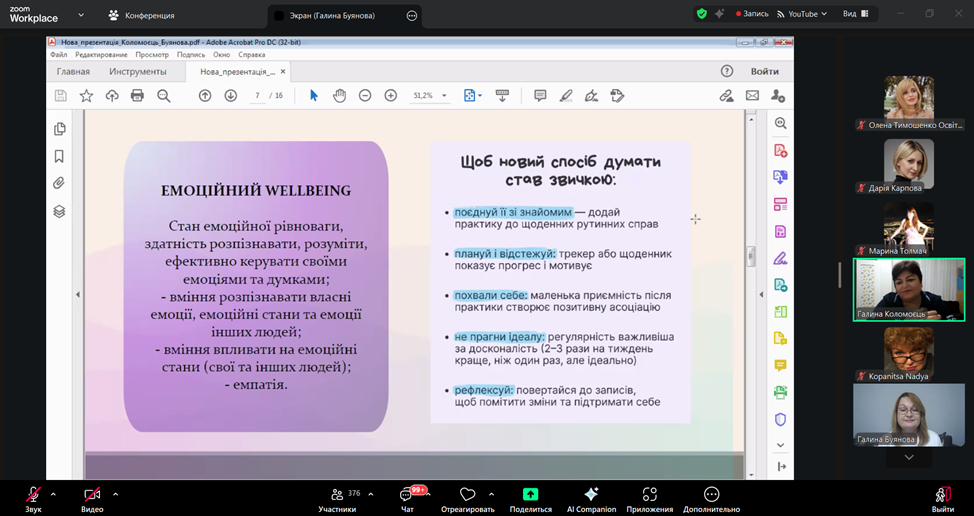Expand audio options arrow next to Звук
This screenshot has width=974, height=516.
[53, 494]
